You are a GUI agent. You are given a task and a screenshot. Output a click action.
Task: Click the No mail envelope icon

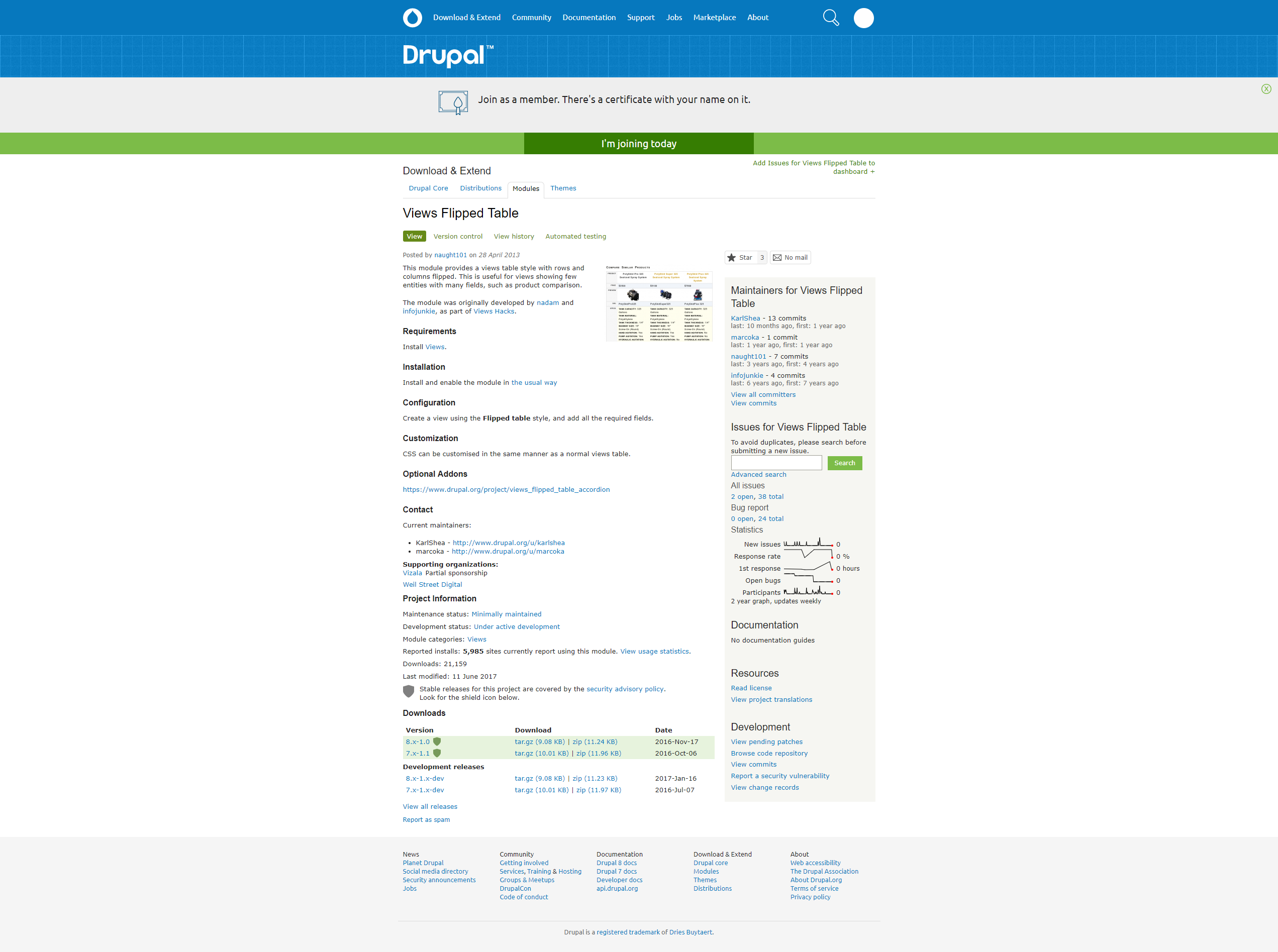pos(777,258)
